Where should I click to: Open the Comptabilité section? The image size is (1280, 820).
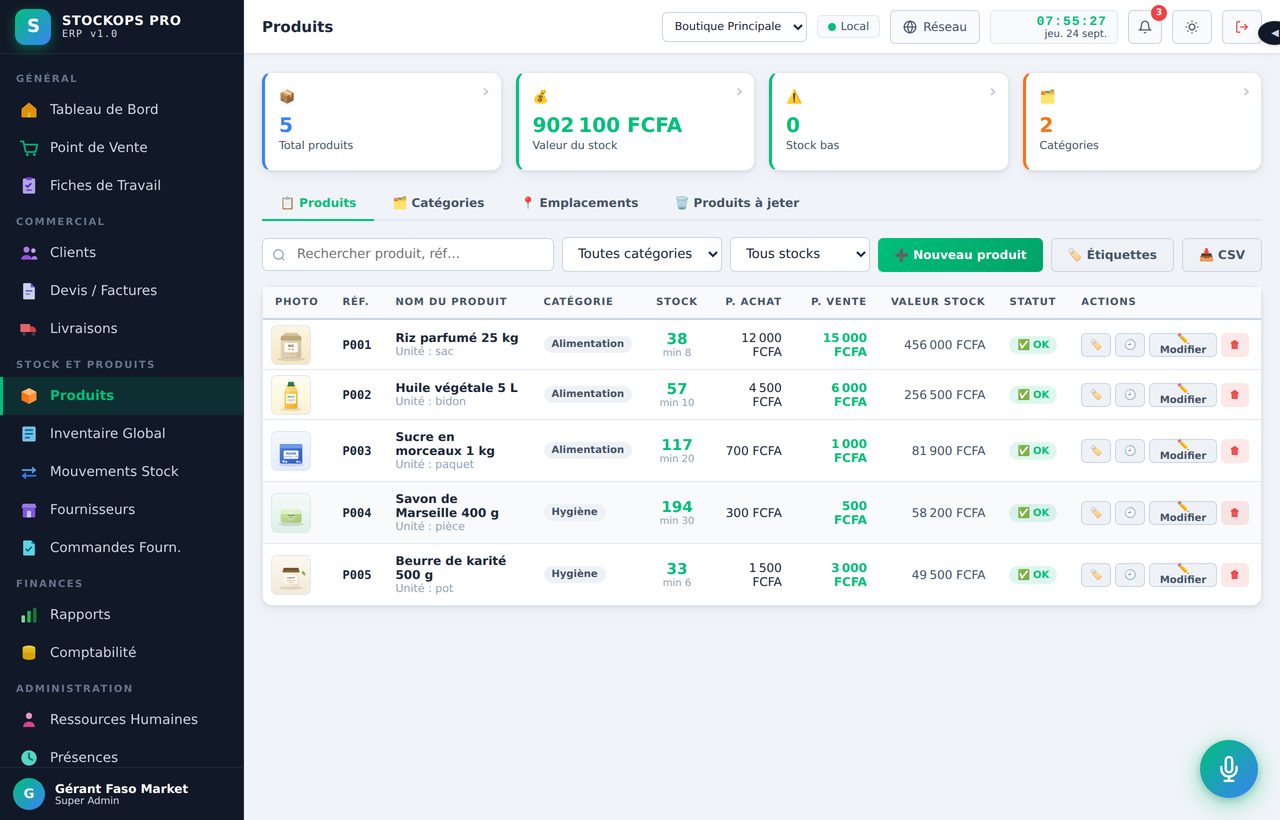[x=122, y=653]
